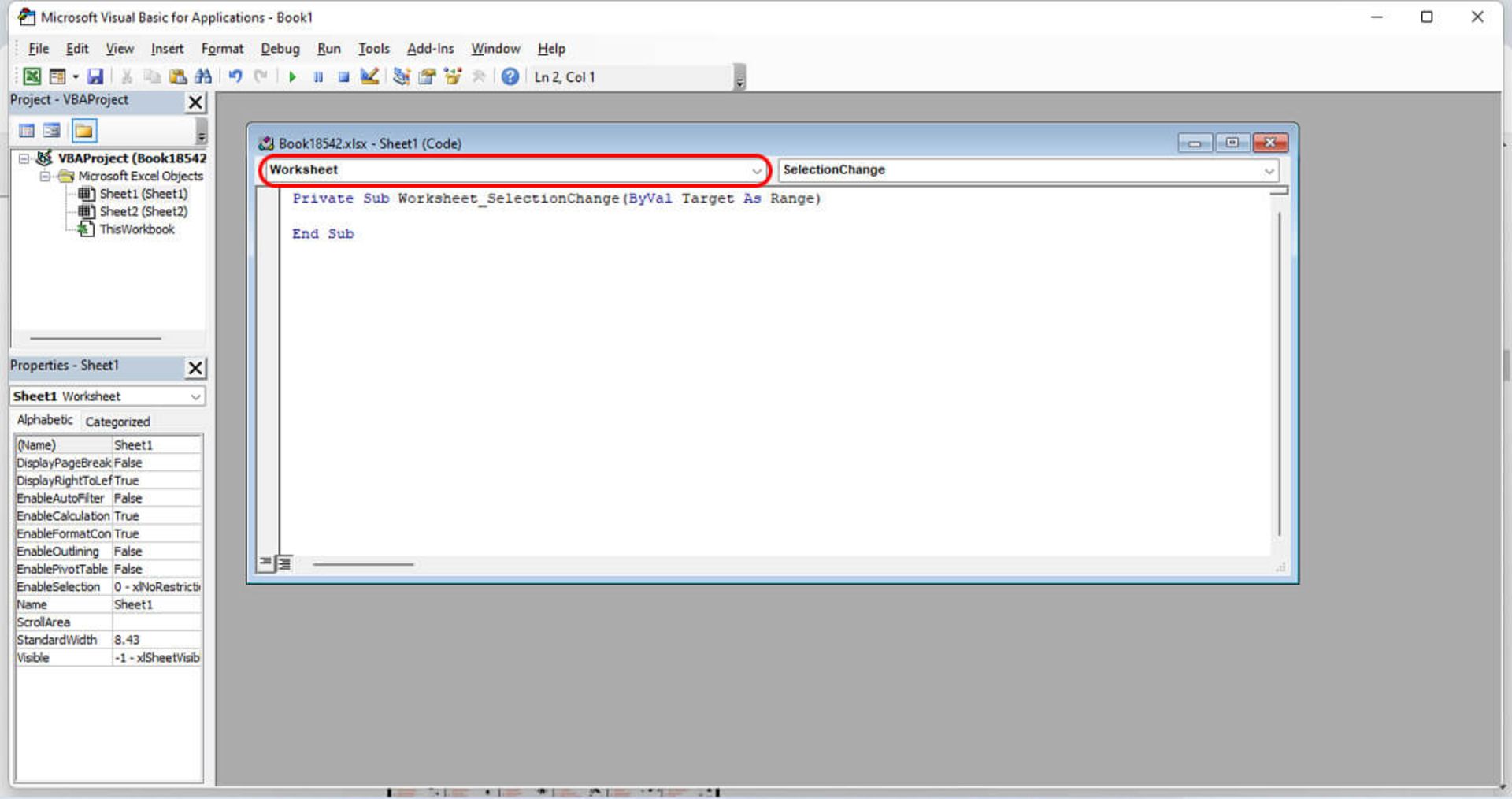
Task: Collapse the Microsoft Excel Objects folder
Action: (46, 177)
